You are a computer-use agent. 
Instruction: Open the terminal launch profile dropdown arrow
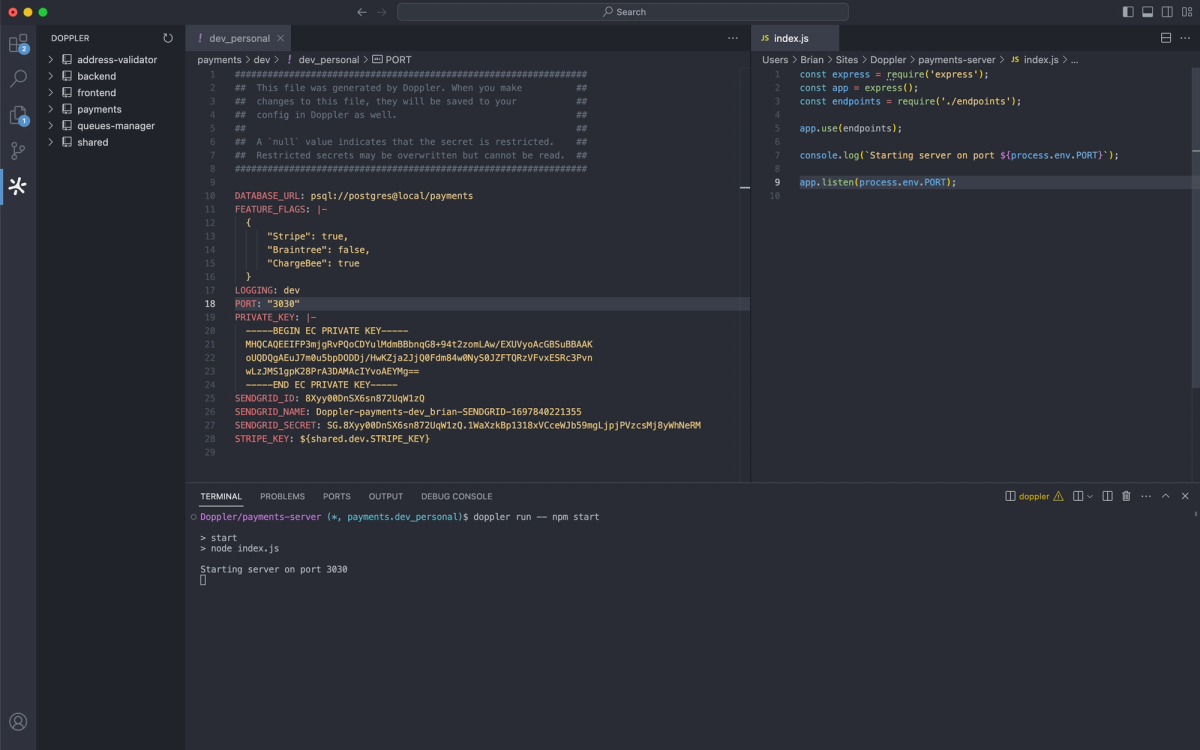coord(1090,496)
